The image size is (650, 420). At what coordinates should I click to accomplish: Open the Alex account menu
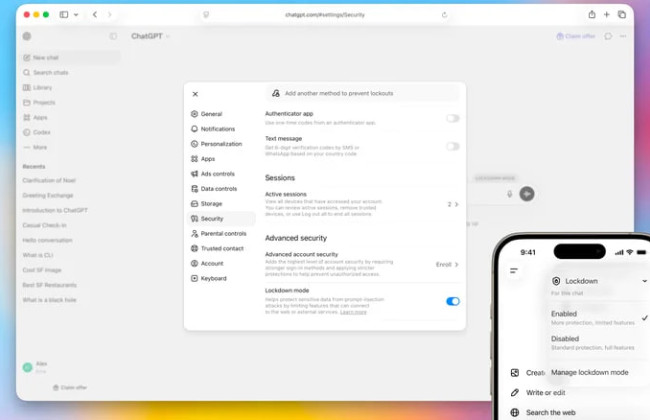[x=35, y=367]
